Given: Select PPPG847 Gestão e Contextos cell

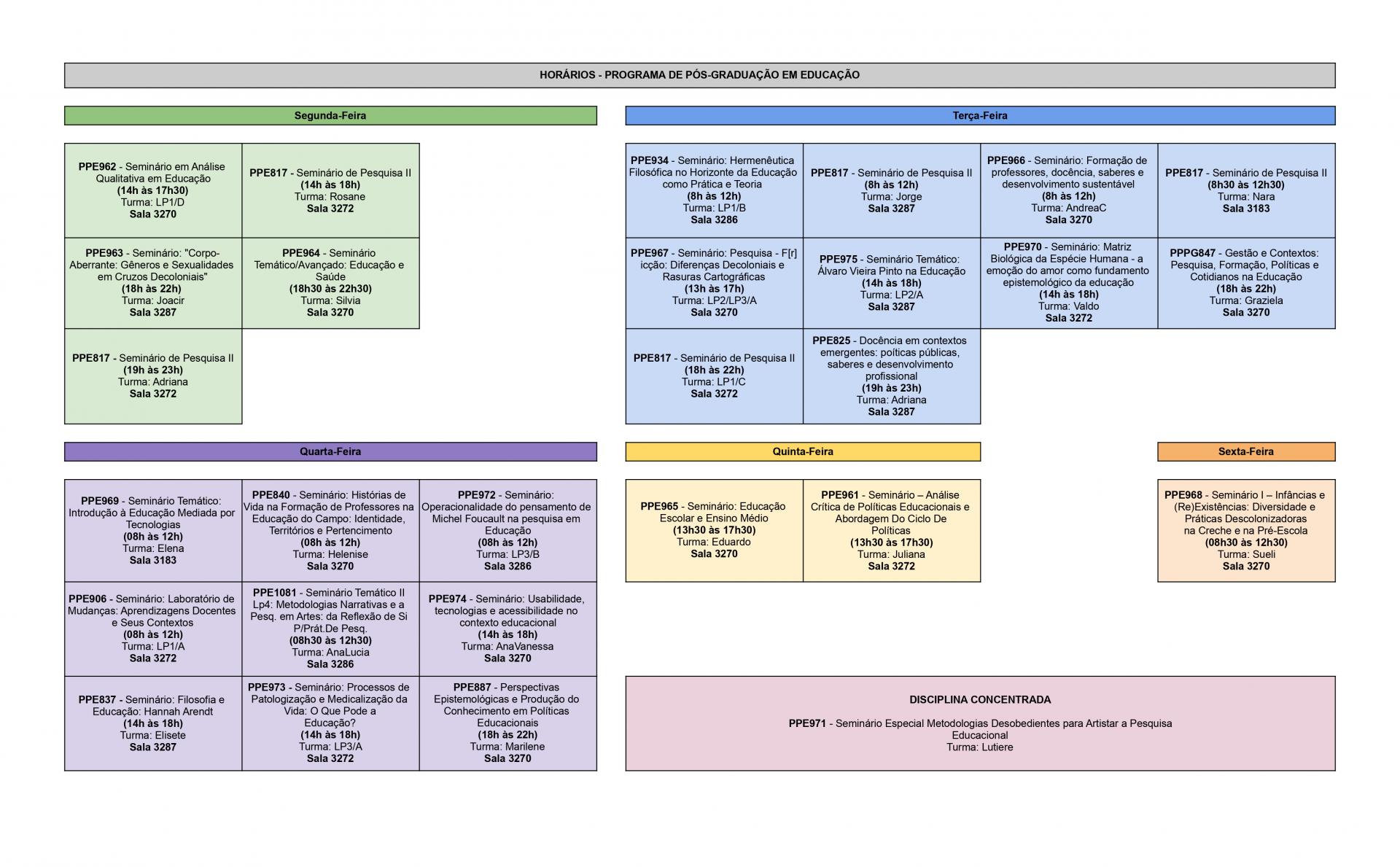Looking at the screenshot, I should 1245,283.
